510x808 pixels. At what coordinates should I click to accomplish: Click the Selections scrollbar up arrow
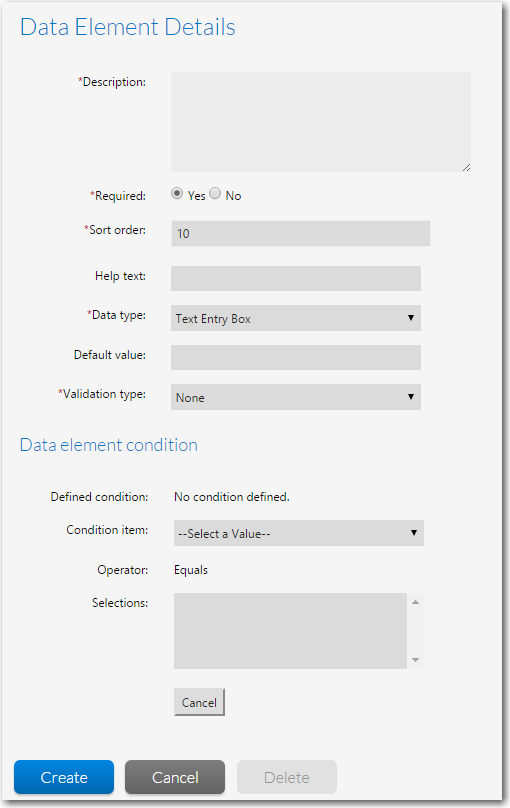[415, 602]
